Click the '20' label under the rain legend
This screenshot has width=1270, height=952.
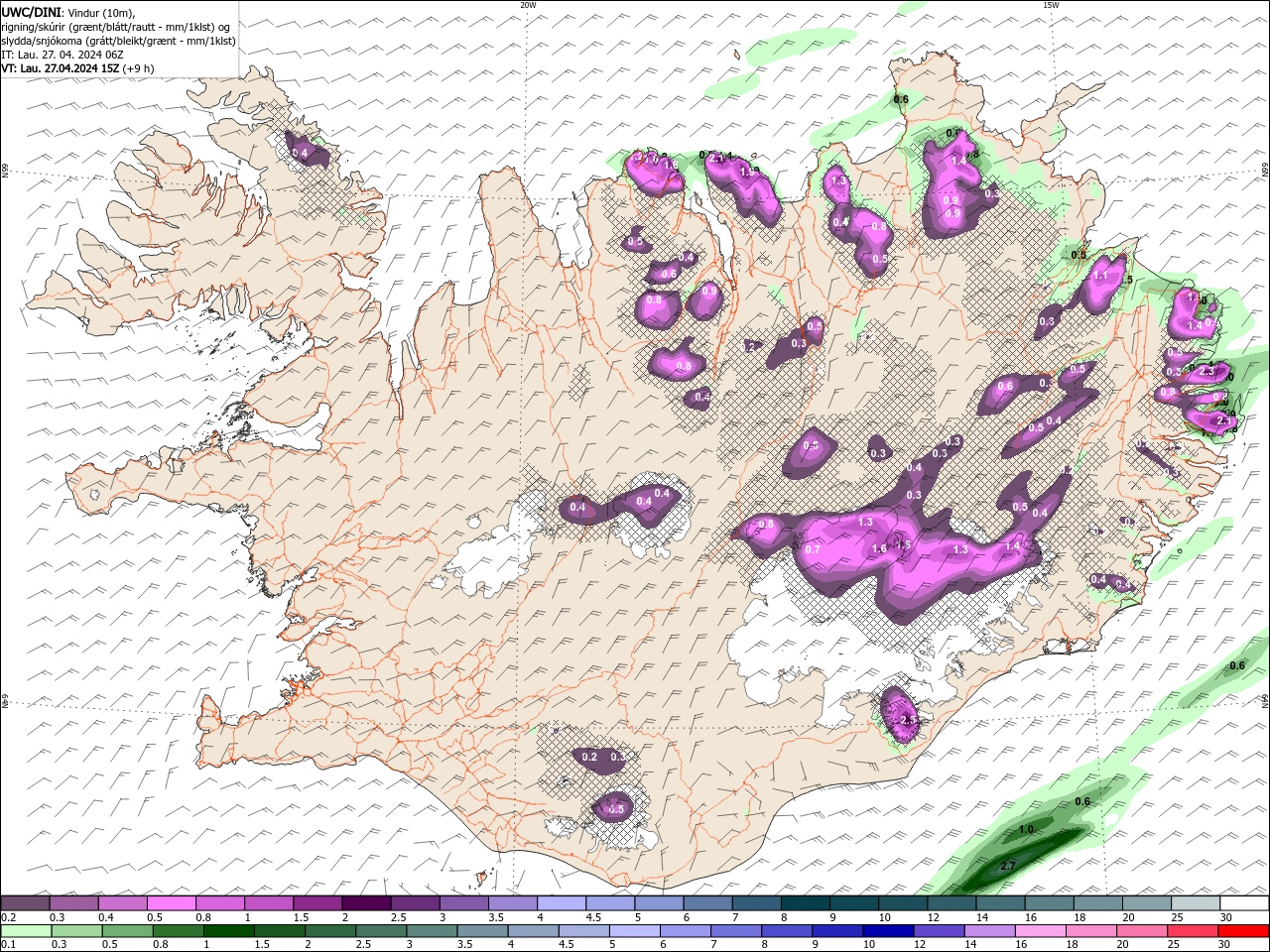1125,945
